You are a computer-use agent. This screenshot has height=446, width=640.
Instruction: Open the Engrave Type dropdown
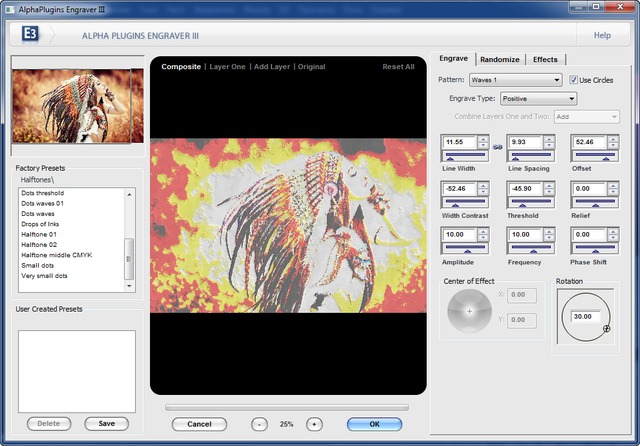[540, 99]
